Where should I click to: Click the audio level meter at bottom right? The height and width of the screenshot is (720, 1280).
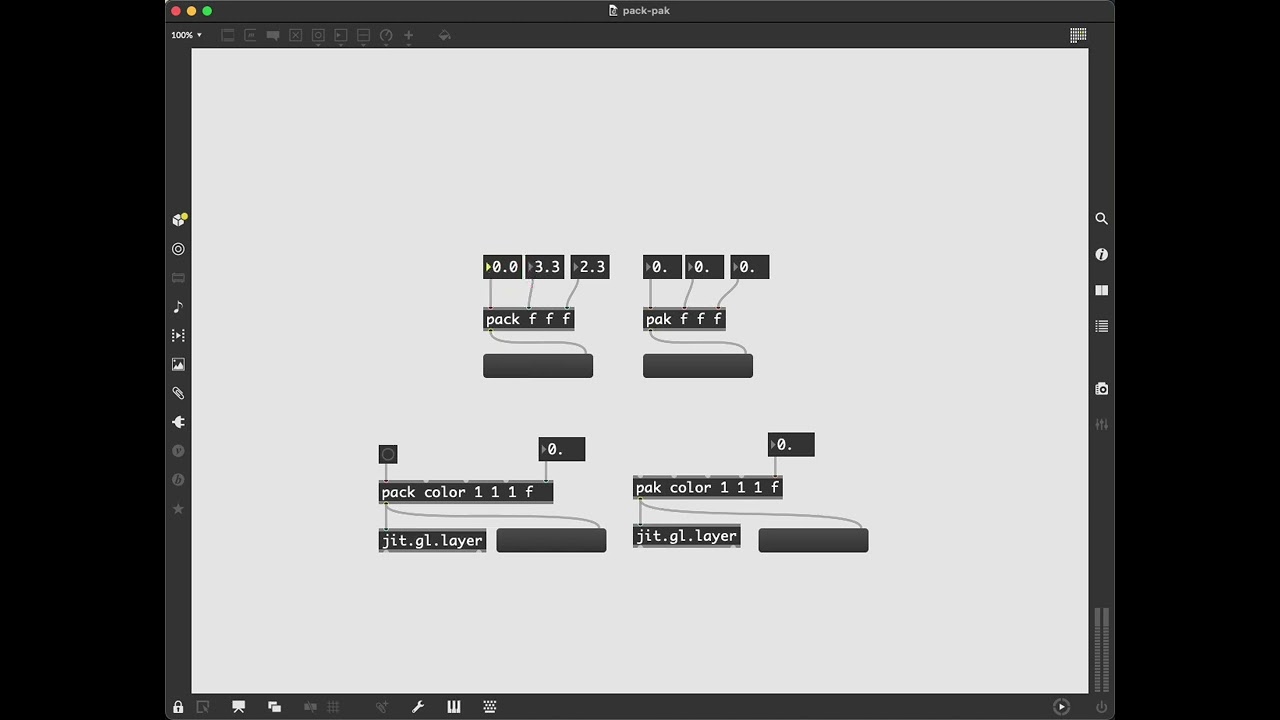[x=1102, y=650]
